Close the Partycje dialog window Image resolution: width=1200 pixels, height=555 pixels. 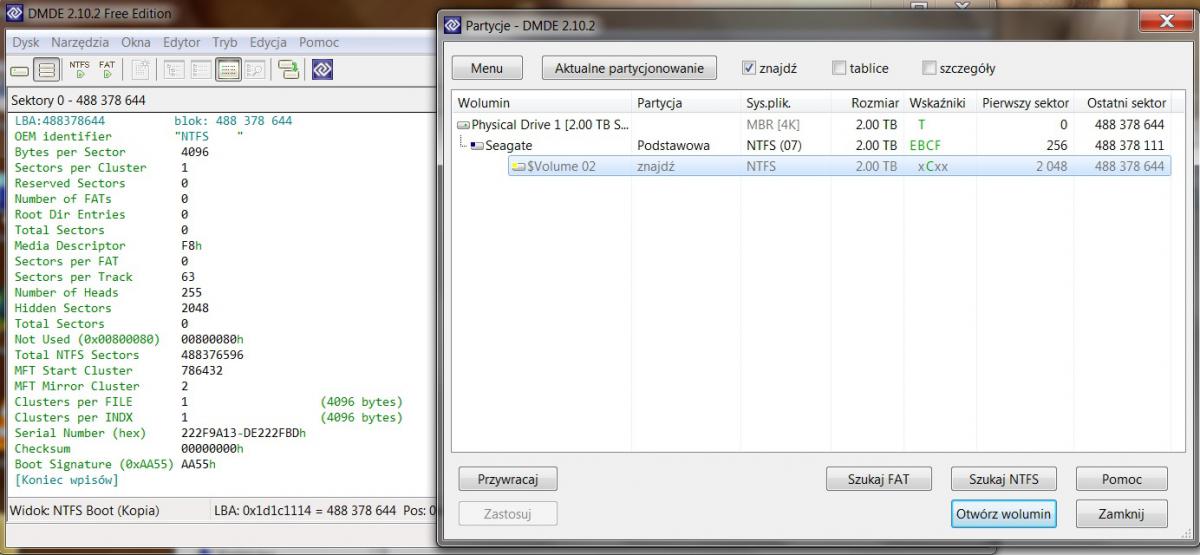pos(1165,22)
